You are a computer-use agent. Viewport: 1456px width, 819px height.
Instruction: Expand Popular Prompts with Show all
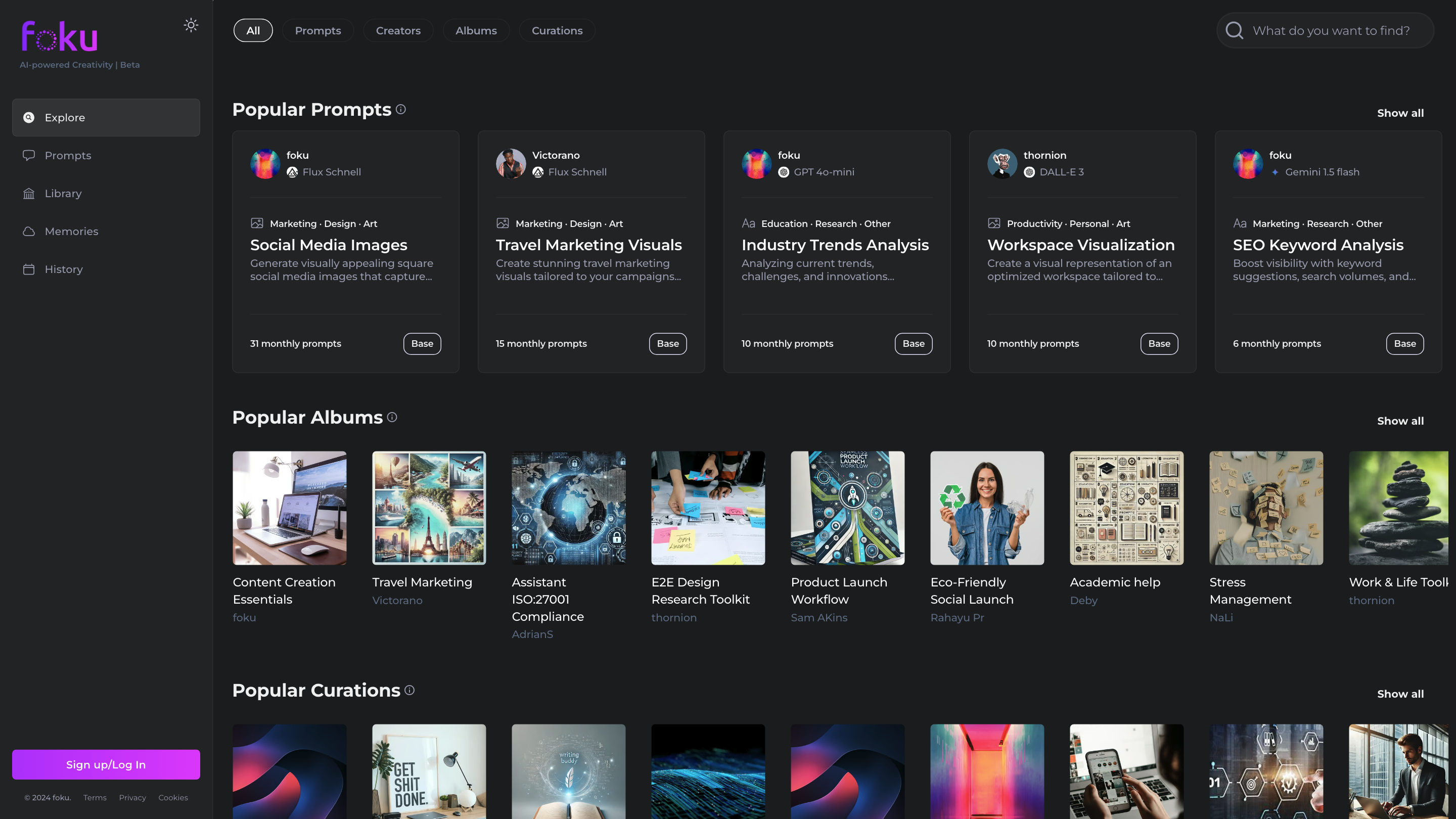pos(1400,113)
